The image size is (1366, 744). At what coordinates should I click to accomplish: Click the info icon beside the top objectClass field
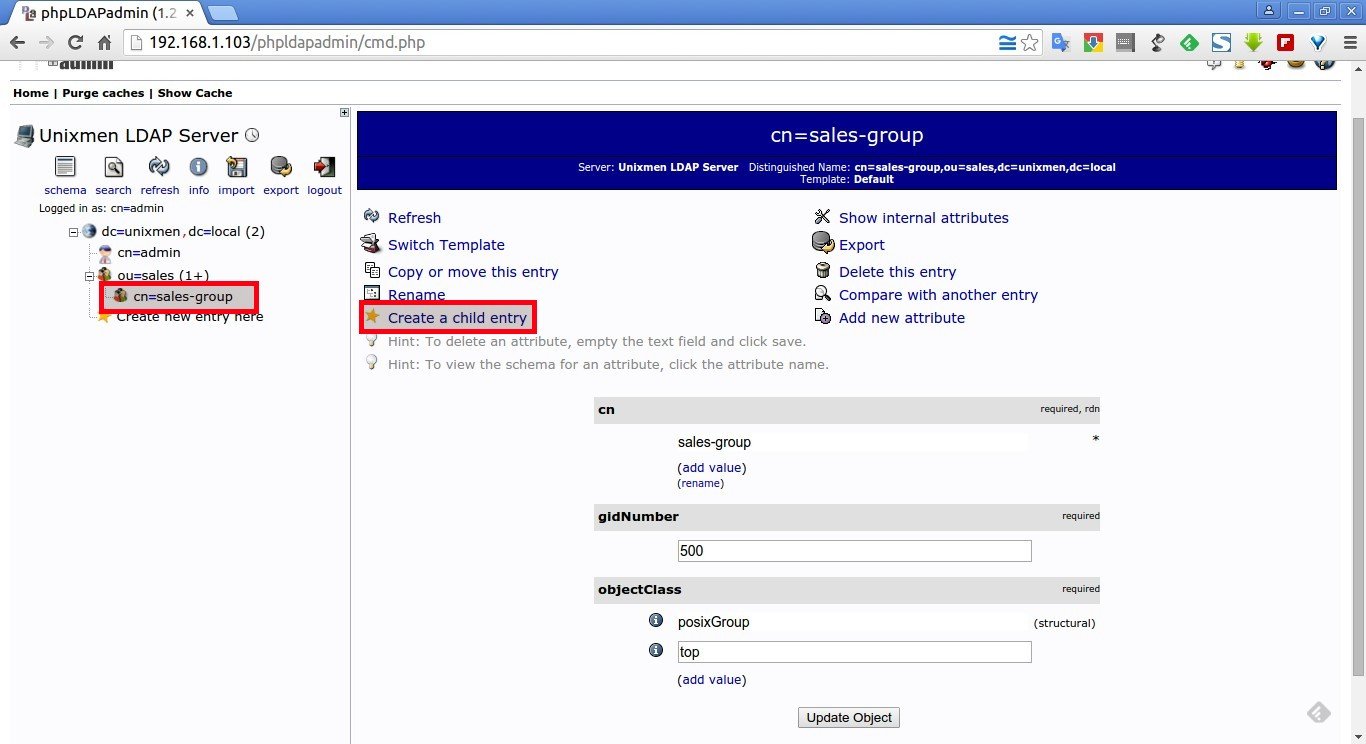656,650
